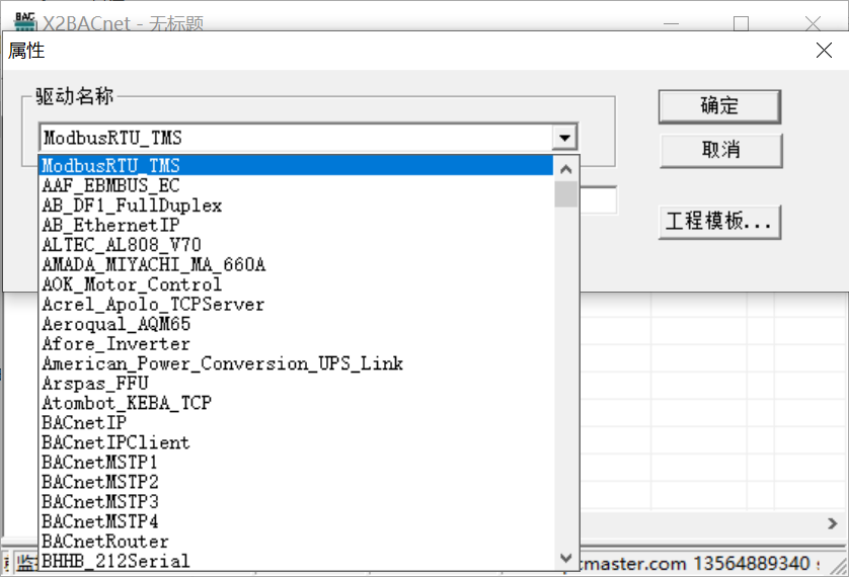Select BHHB_212Serial driver
Screen dimensions: 849x578
coord(296,561)
